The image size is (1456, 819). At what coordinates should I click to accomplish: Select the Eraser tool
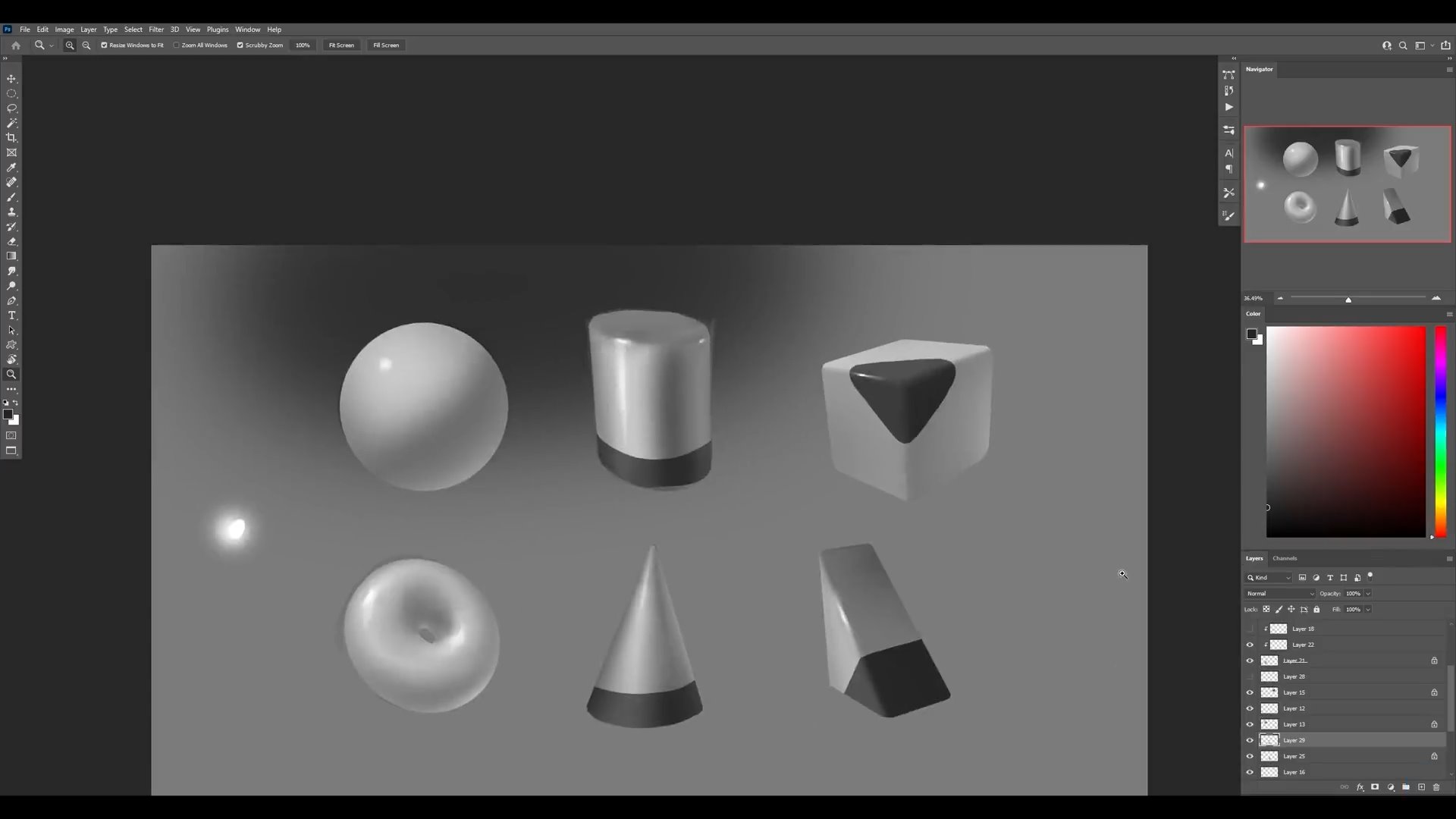[x=11, y=242]
